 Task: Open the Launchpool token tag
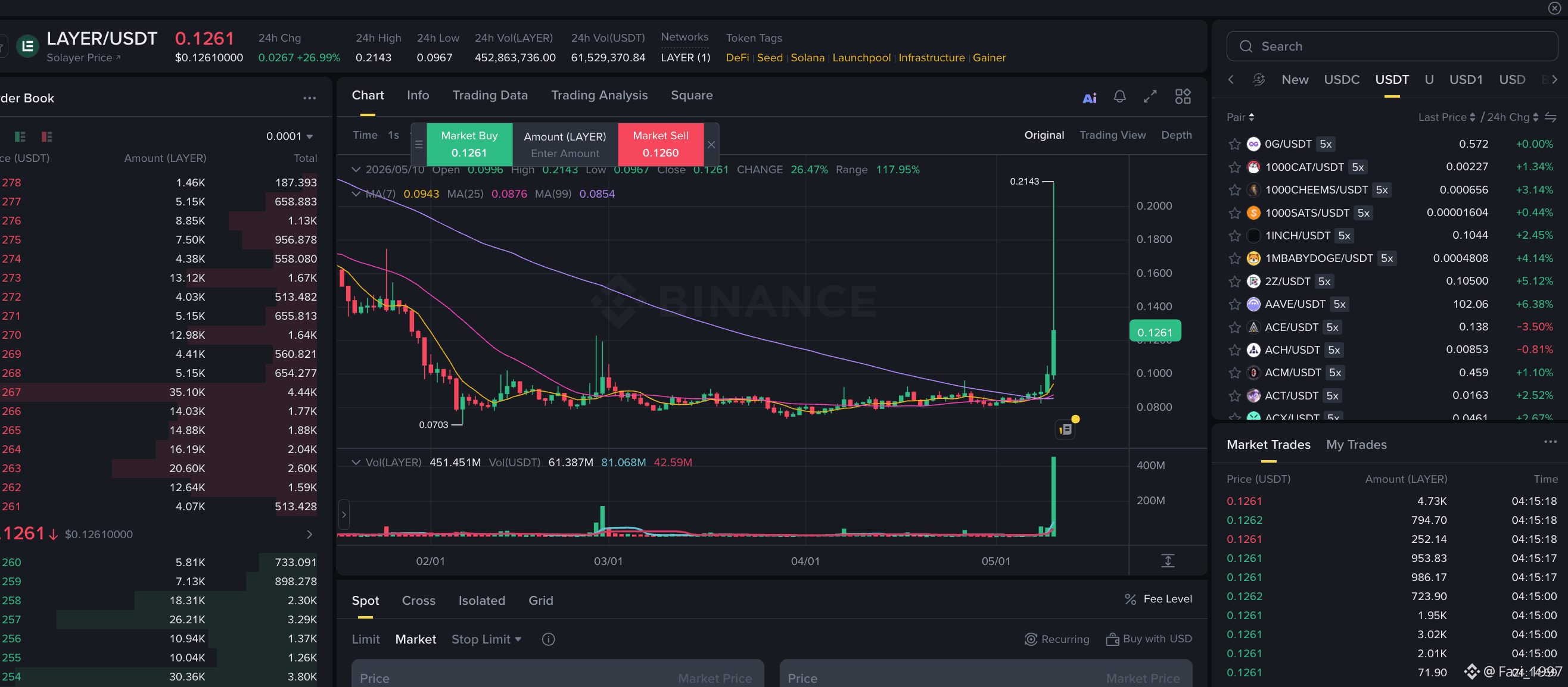(x=861, y=58)
